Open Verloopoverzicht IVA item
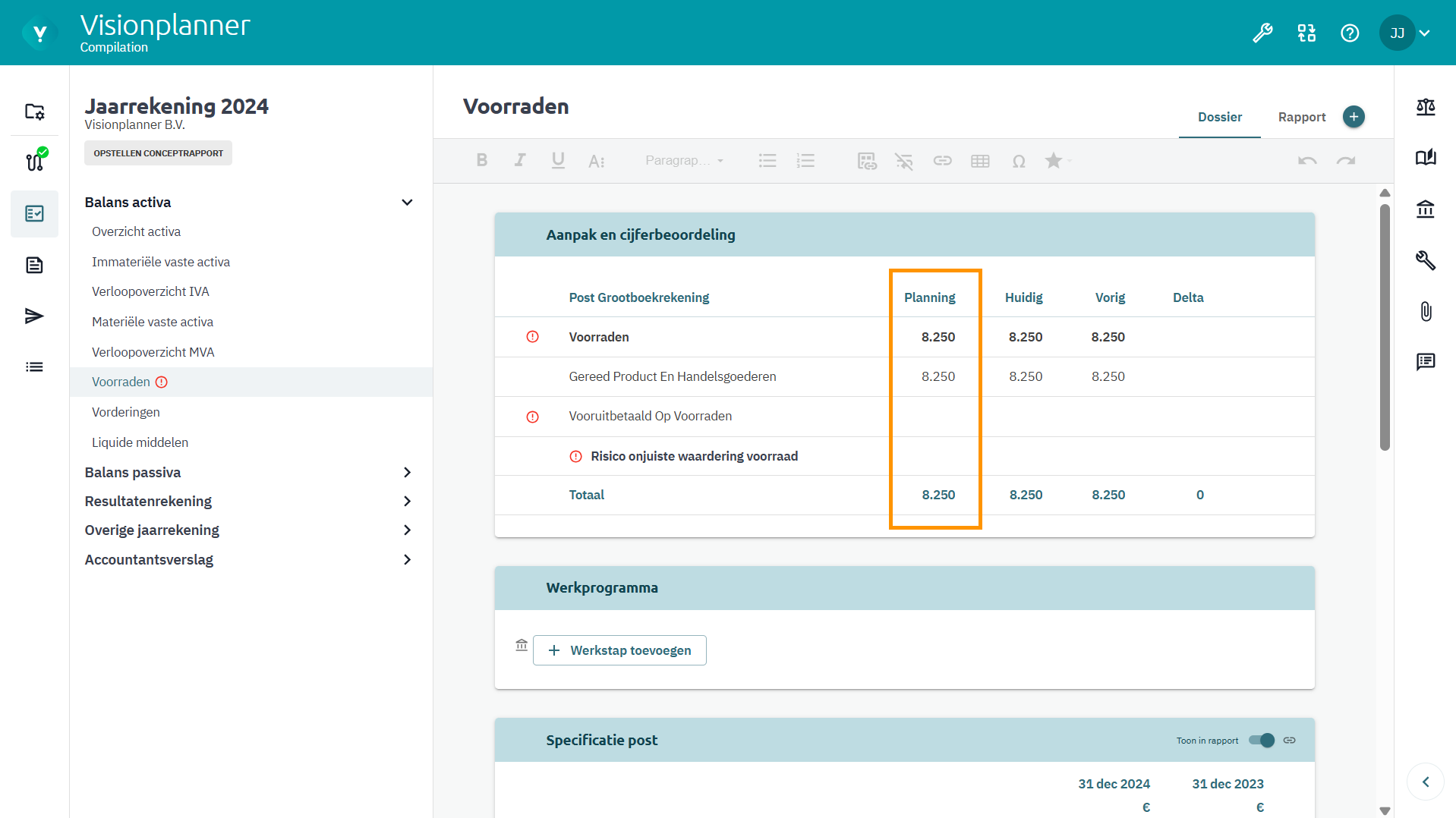 tap(150, 292)
